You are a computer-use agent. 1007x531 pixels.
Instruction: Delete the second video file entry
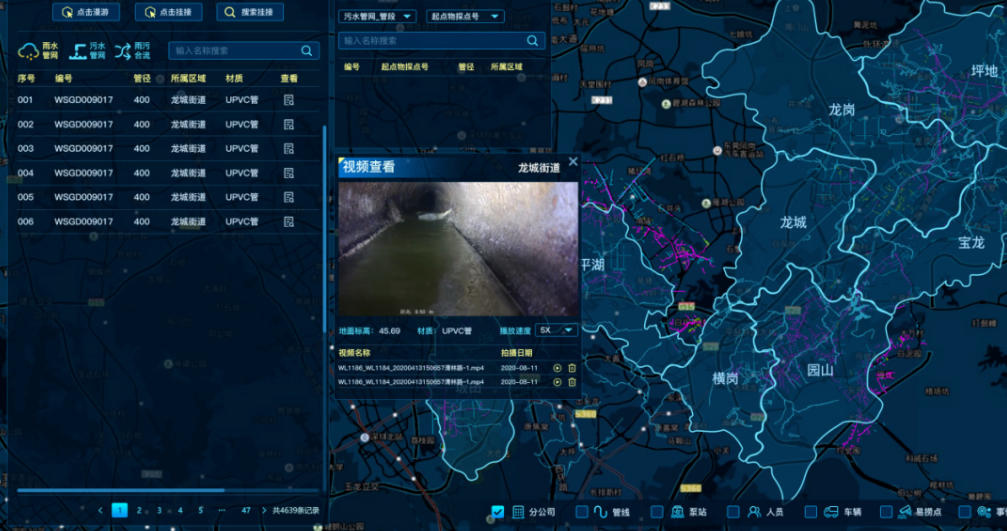[x=572, y=382]
